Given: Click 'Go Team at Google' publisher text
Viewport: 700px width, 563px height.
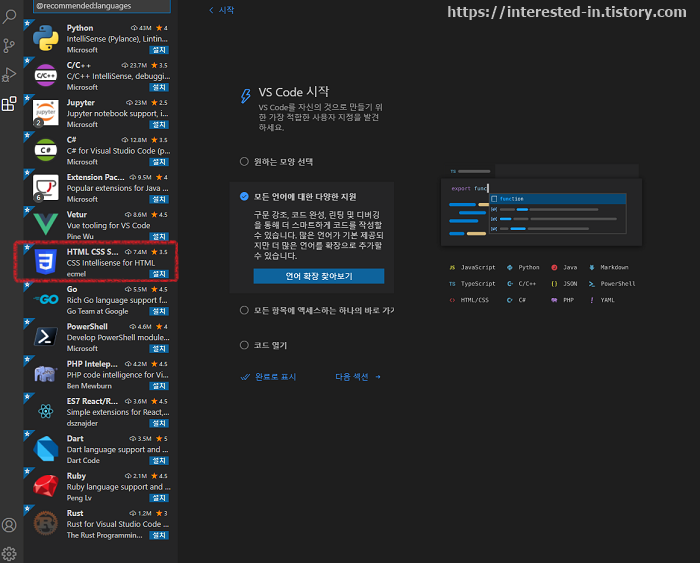Looking at the screenshot, I should tap(97, 311).
